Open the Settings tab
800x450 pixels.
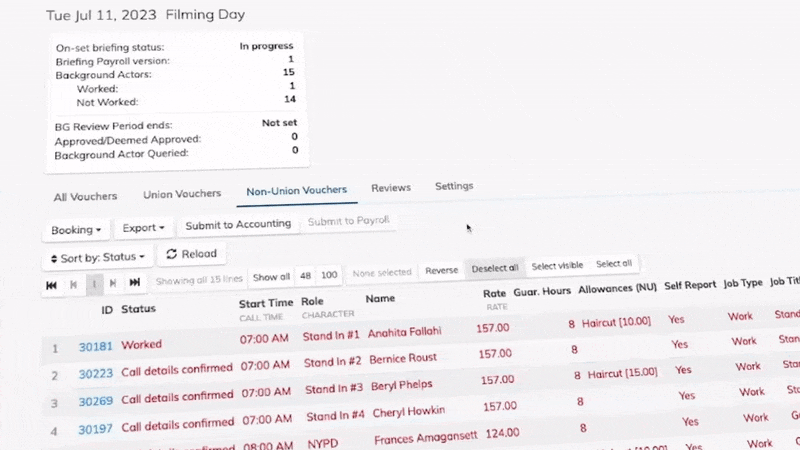pyautogui.click(x=454, y=186)
